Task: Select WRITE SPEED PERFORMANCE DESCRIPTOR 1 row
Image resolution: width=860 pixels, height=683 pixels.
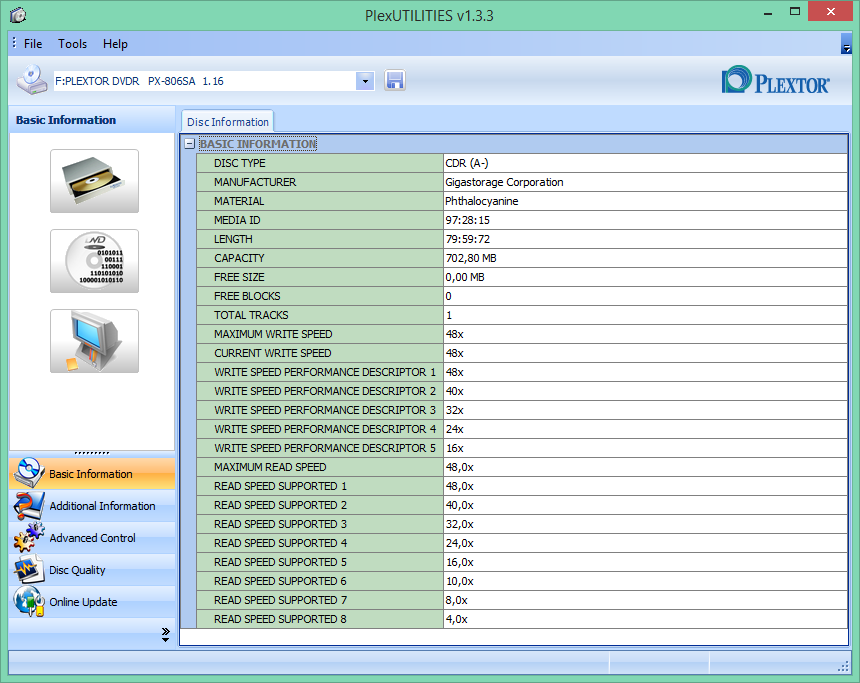Action: (522, 372)
